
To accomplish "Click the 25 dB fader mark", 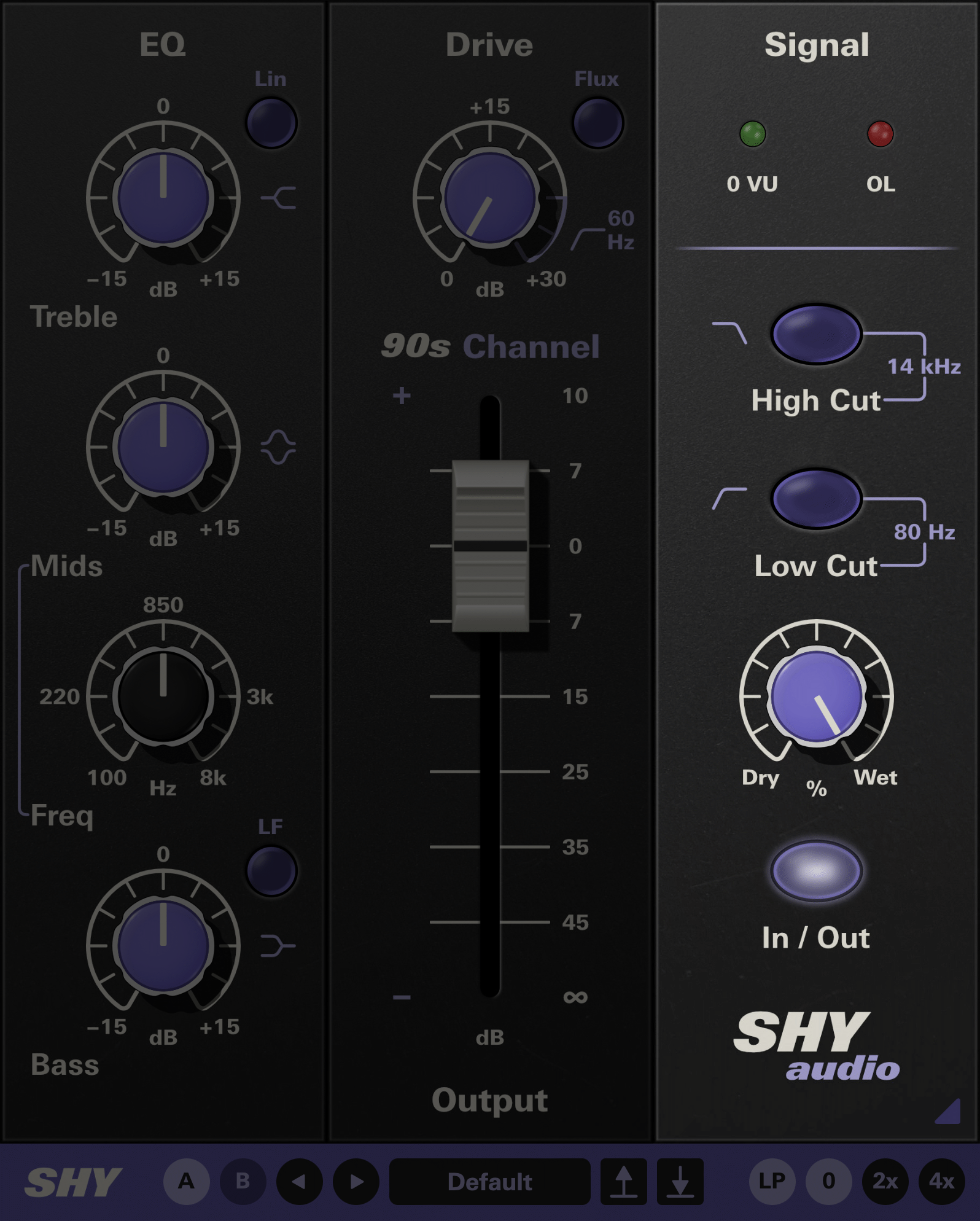I will tap(575, 772).
